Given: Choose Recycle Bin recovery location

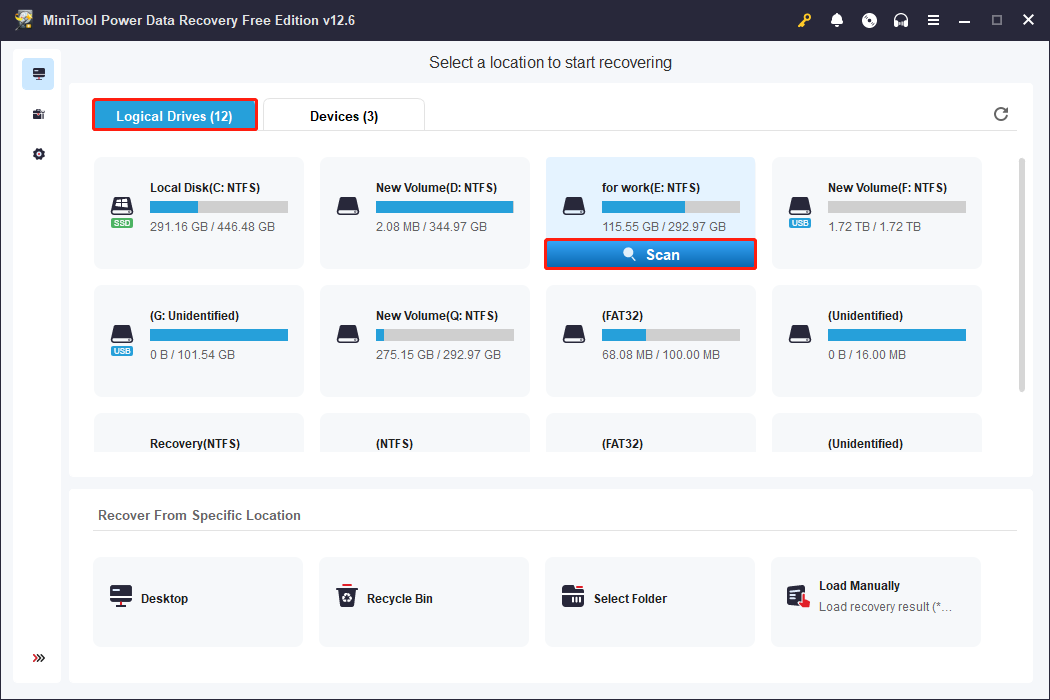Looking at the screenshot, I should pyautogui.click(x=423, y=599).
